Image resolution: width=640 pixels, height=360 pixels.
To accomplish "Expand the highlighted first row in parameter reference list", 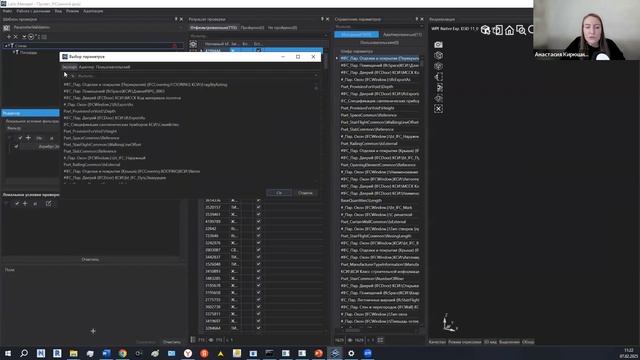I will [337, 58].
